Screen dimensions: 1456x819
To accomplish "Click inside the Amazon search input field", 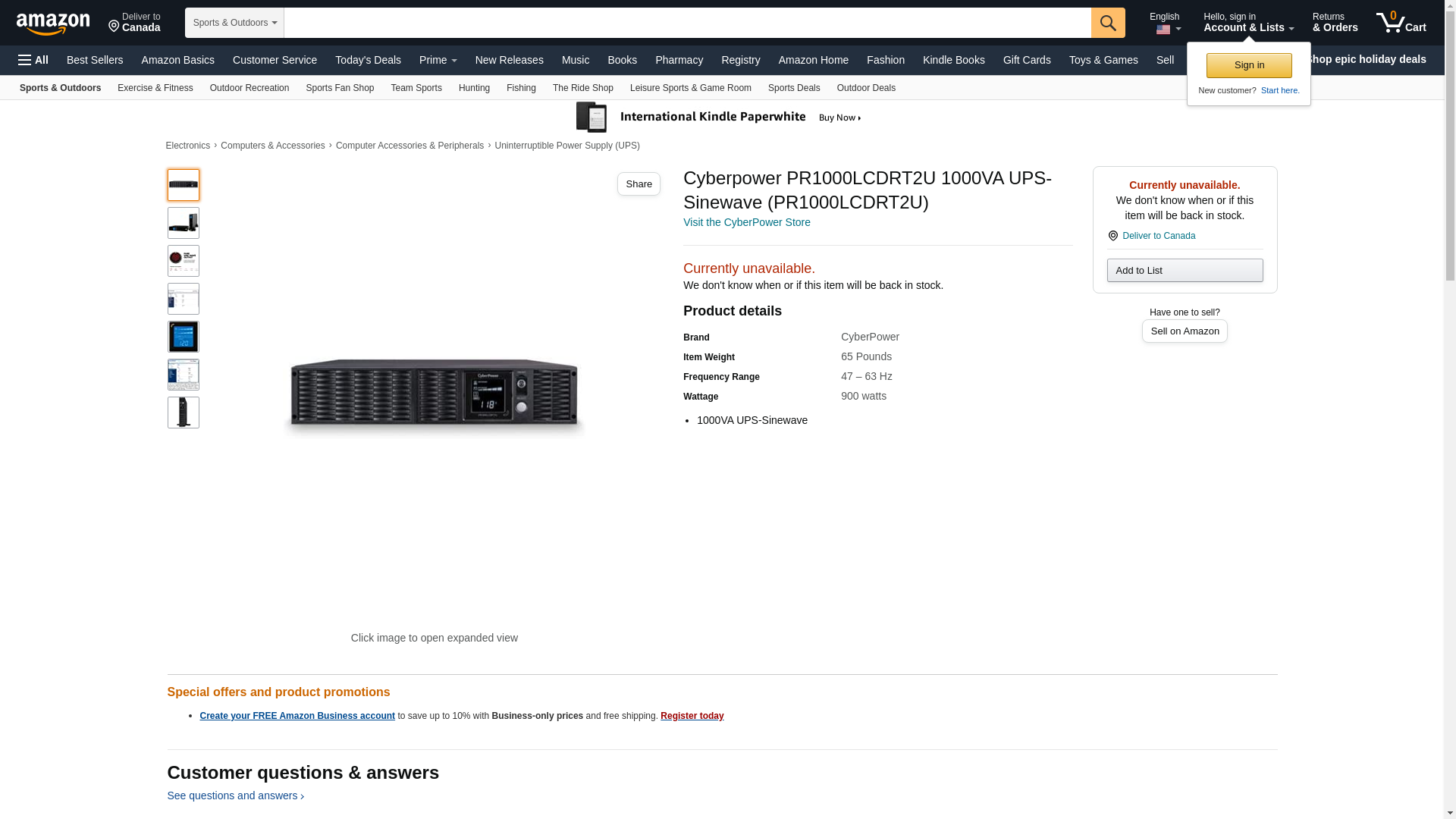I will coord(687,23).
